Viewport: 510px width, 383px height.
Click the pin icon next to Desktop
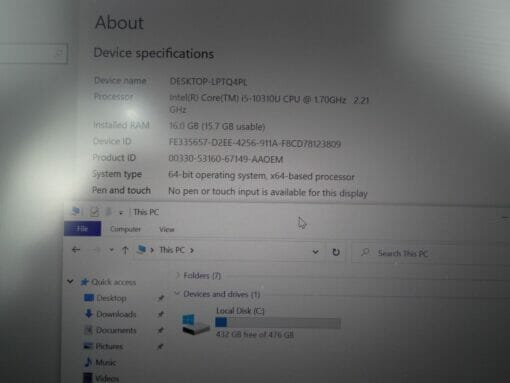[161, 298]
